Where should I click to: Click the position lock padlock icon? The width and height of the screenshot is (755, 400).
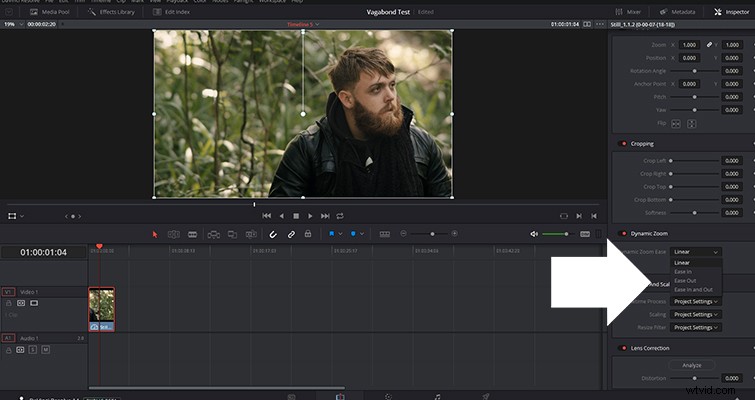coord(308,234)
